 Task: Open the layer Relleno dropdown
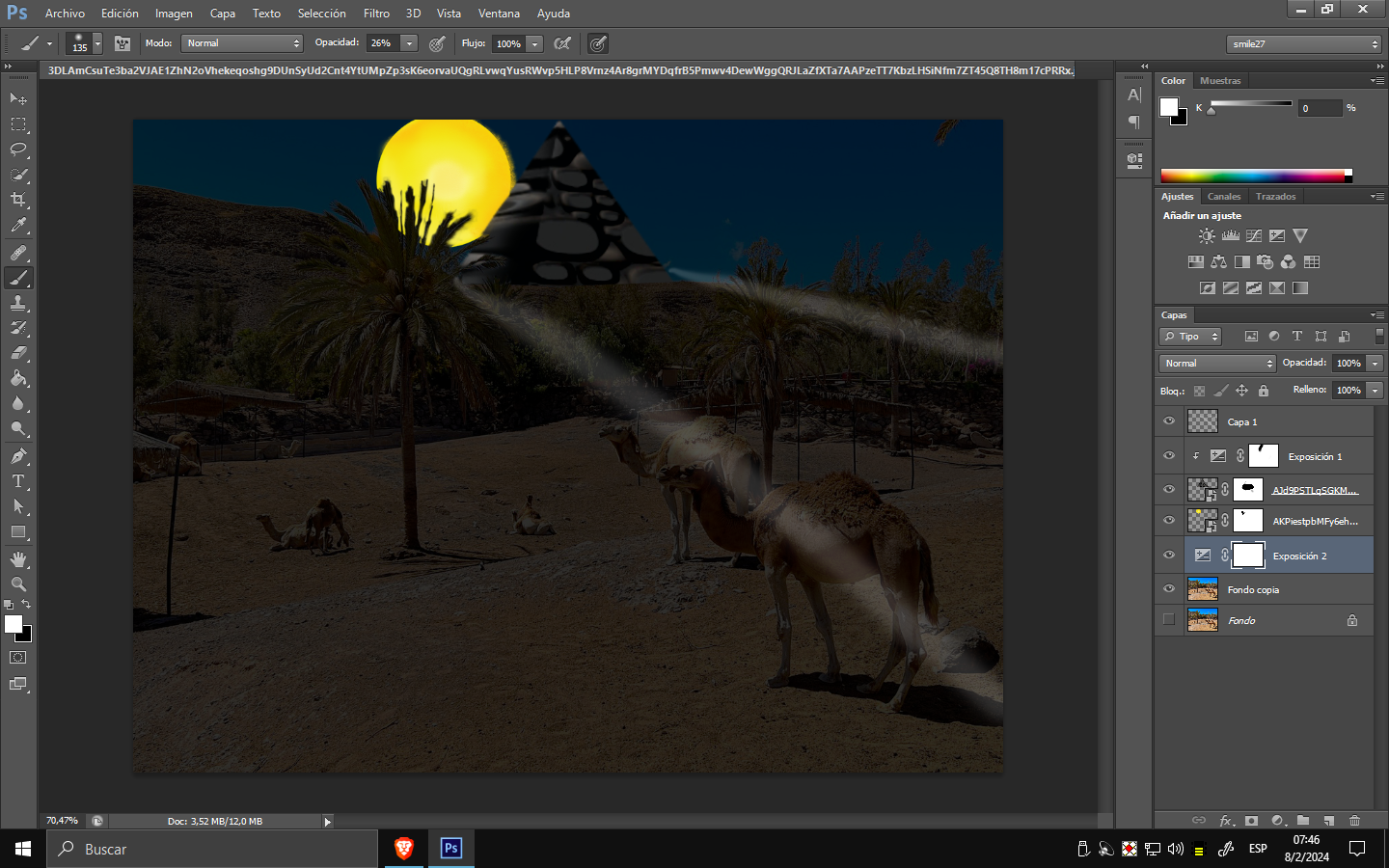pyautogui.click(x=1375, y=391)
